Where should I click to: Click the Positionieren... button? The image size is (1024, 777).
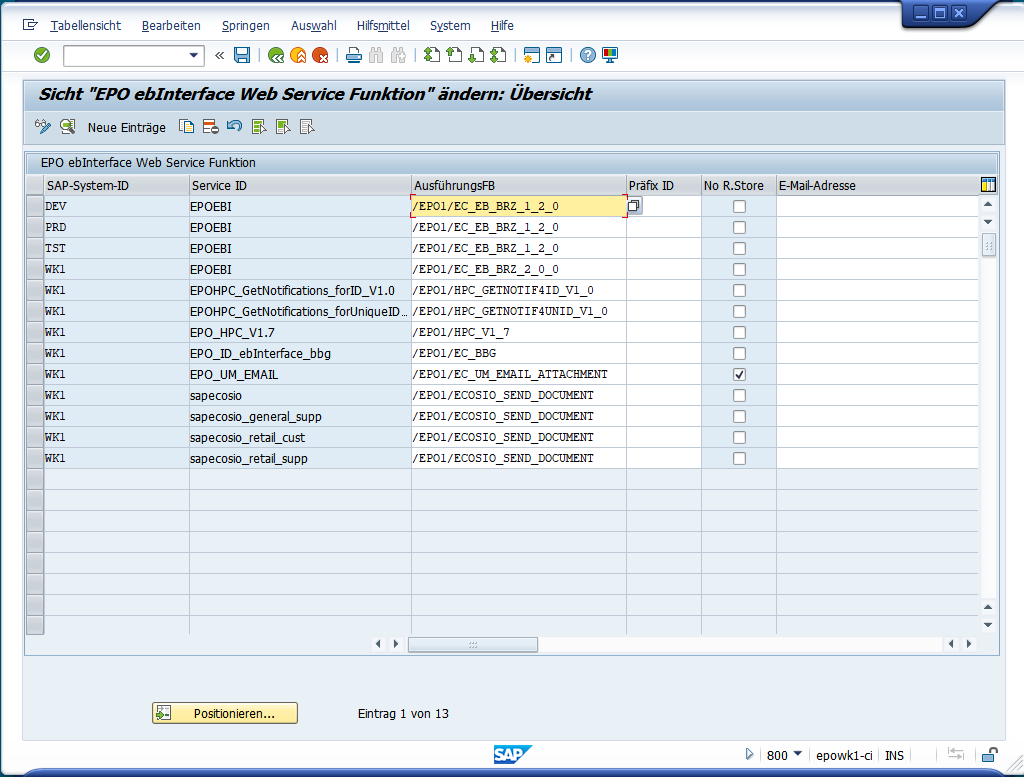[225, 713]
